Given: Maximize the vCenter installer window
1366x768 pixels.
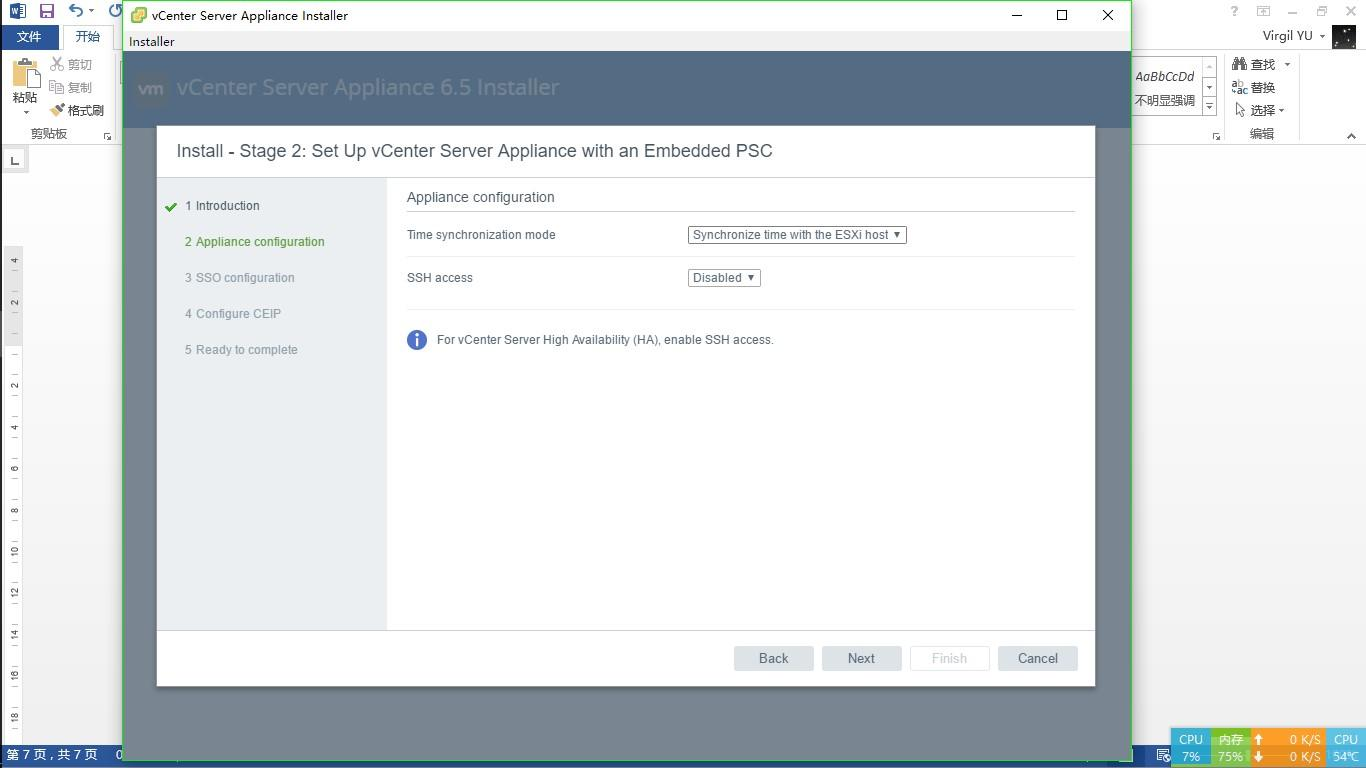Looking at the screenshot, I should coord(1062,15).
